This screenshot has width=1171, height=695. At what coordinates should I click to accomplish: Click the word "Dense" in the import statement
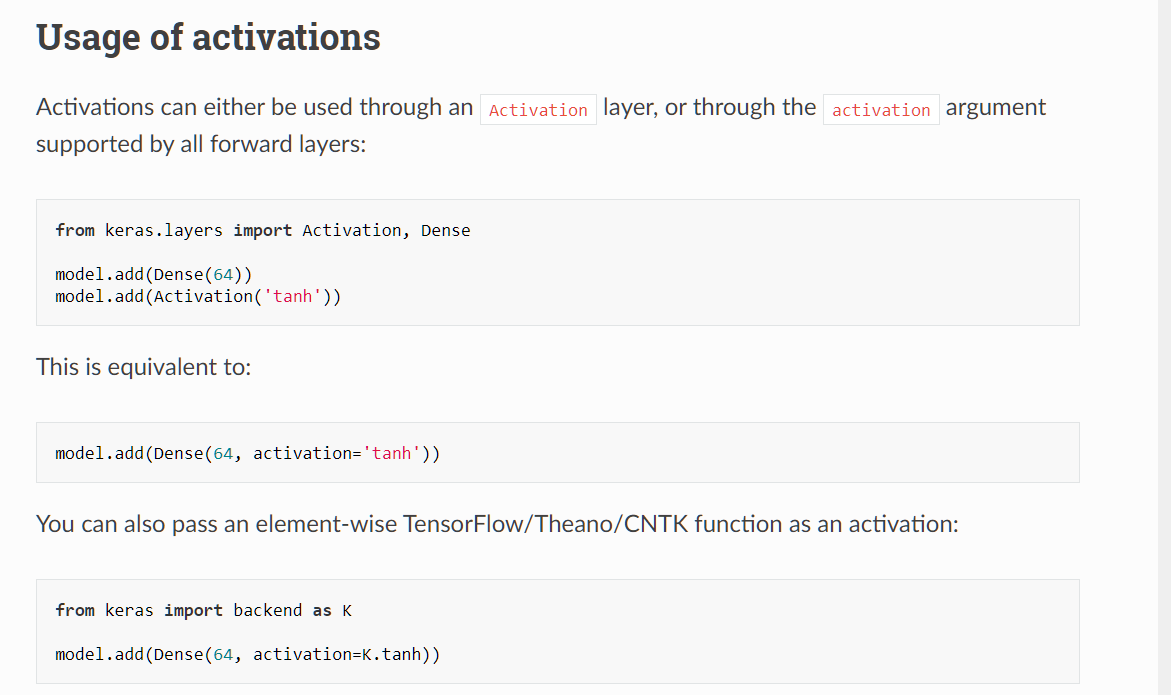coord(445,230)
